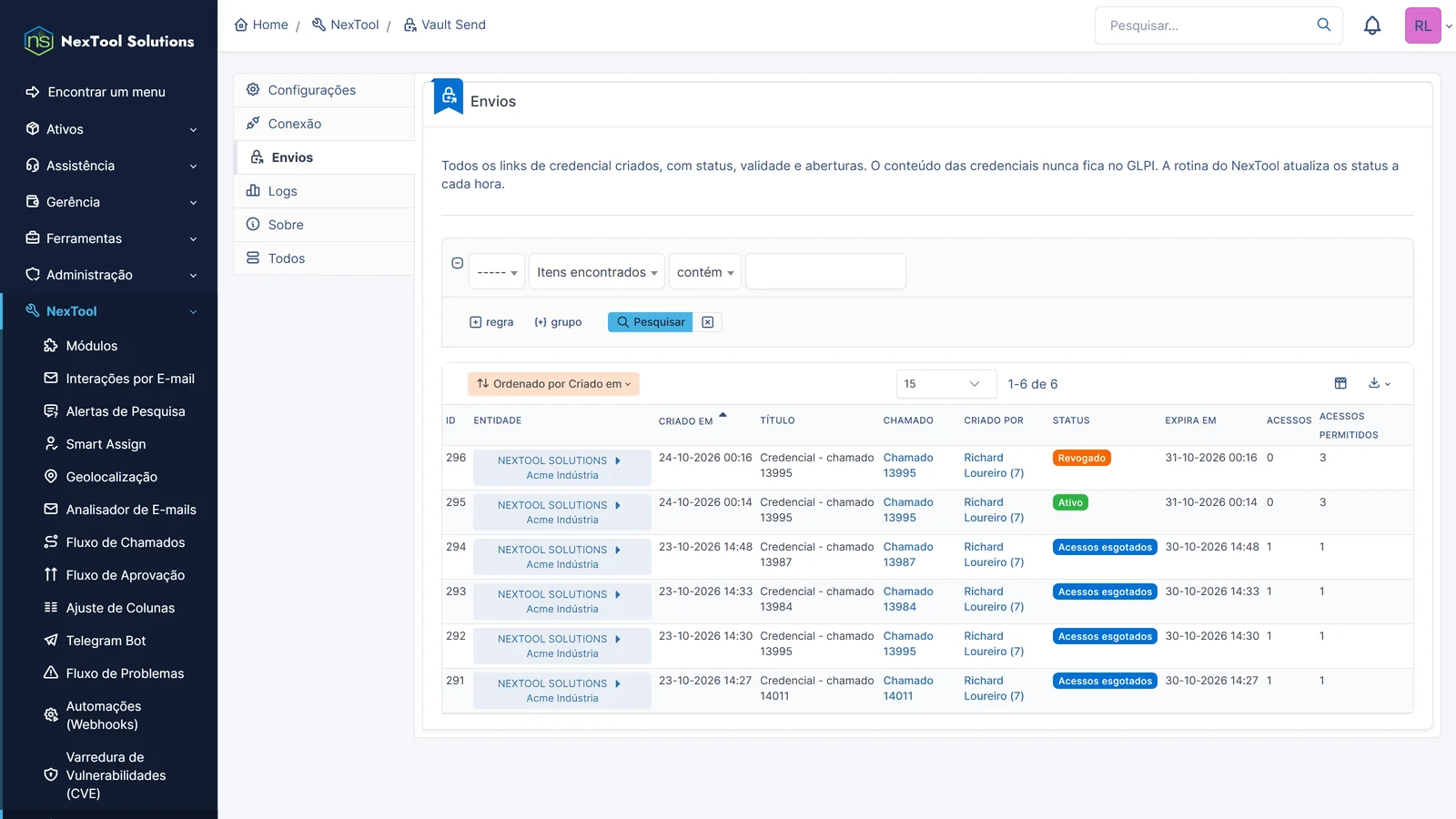This screenshot has height=819, width=1456.
Task: Switch to the Sobre tab
Action: click(325, 225)
